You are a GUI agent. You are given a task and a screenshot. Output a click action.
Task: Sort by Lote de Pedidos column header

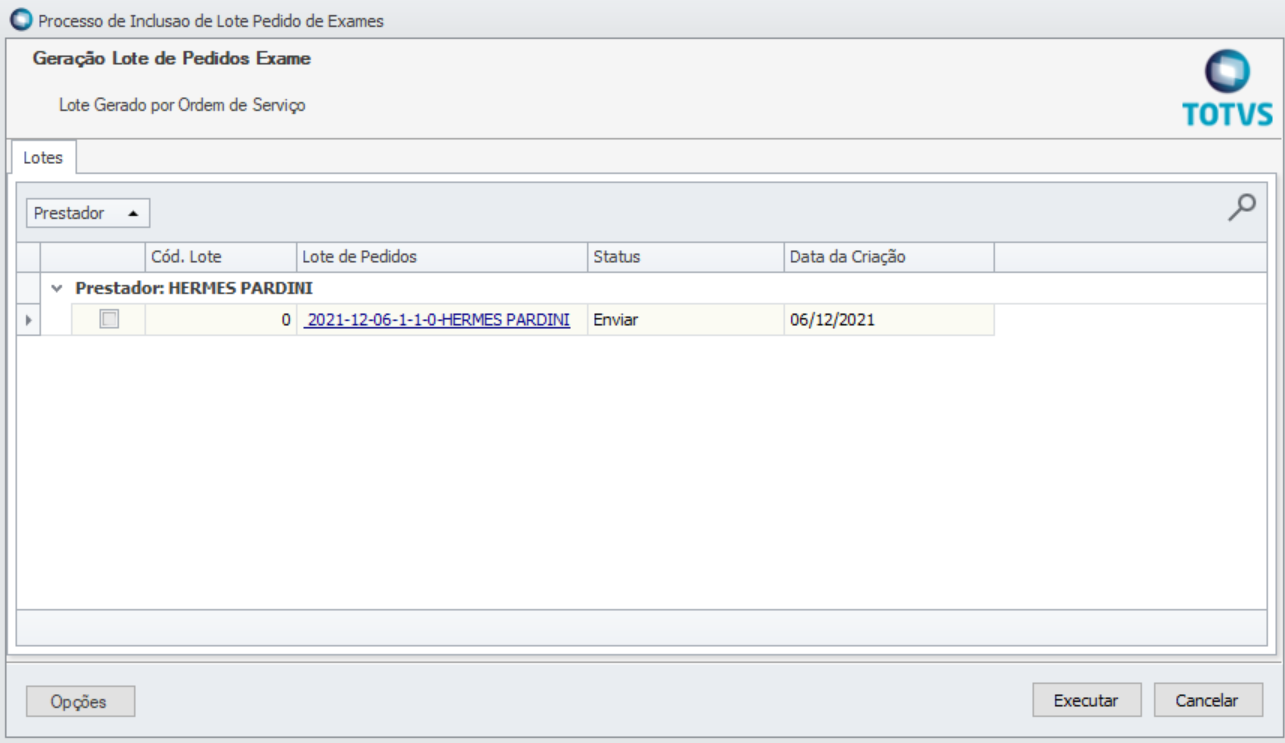(442, 257)
